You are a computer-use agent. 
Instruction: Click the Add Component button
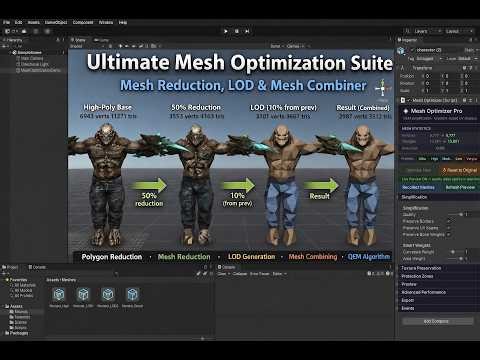click(438, 321)
